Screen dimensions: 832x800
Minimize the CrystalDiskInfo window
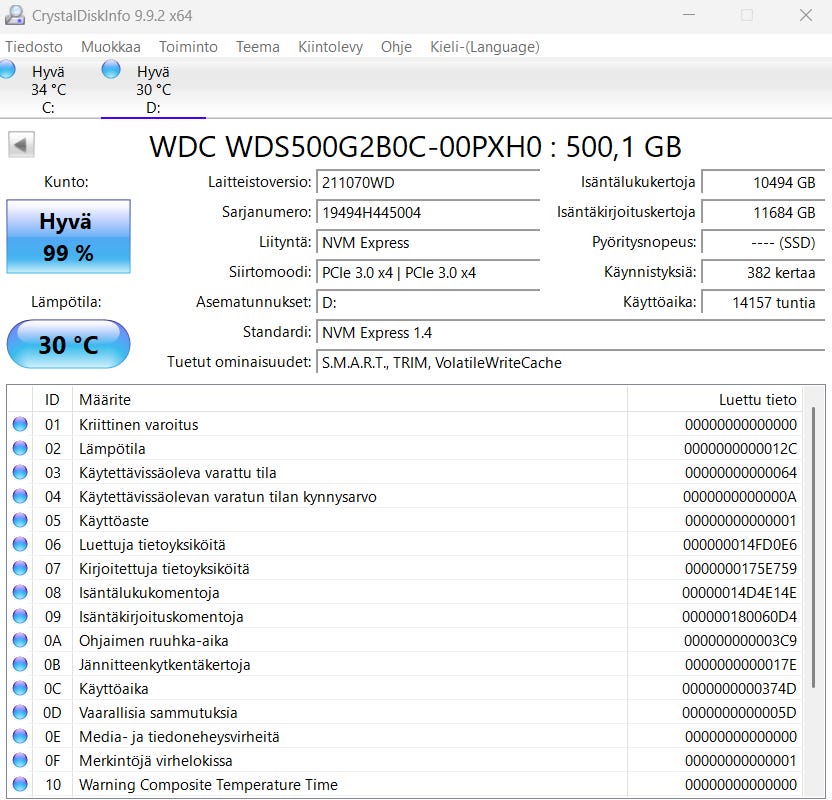(689, 15)
